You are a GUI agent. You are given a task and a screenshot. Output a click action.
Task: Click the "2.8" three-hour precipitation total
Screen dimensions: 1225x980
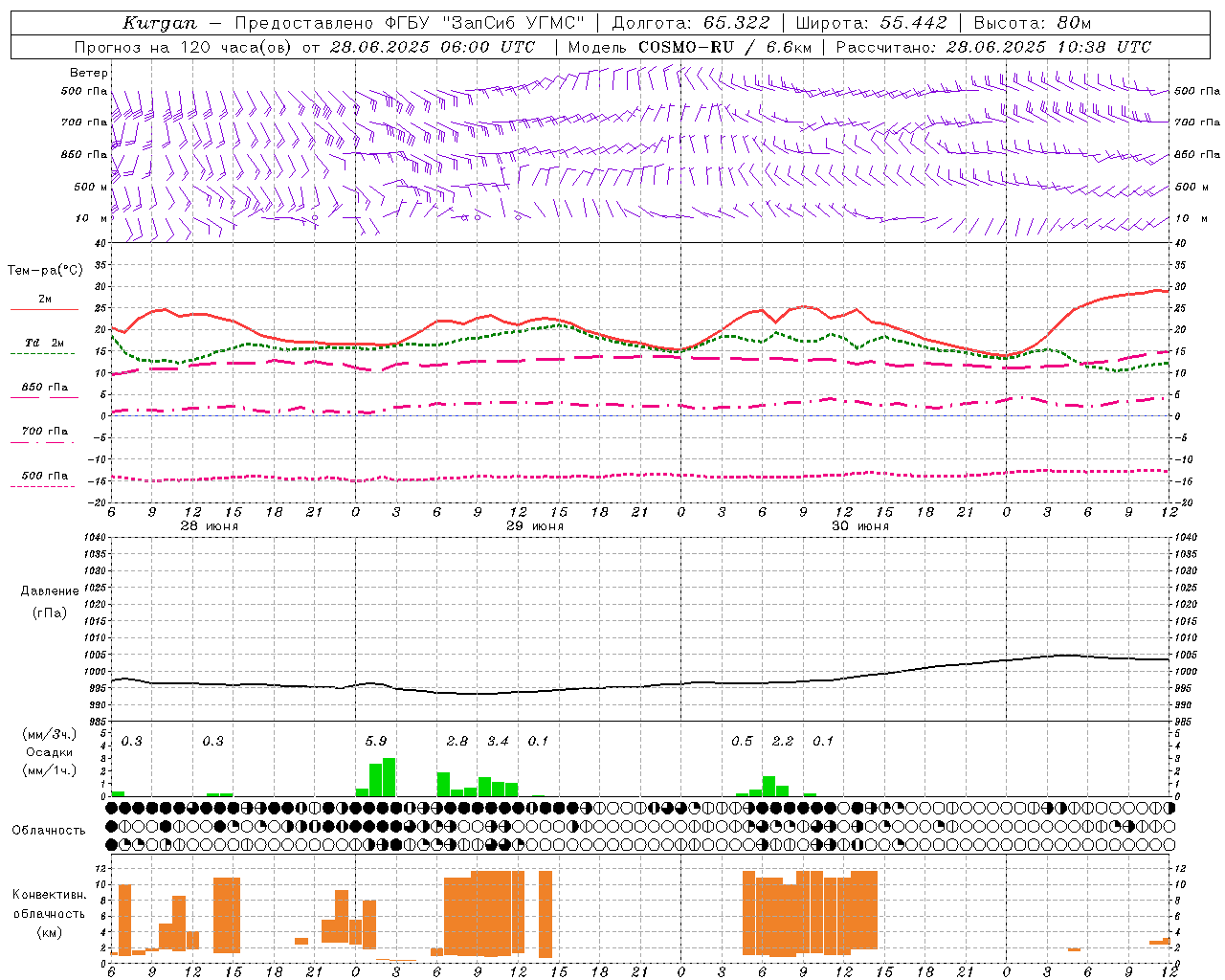457,742
